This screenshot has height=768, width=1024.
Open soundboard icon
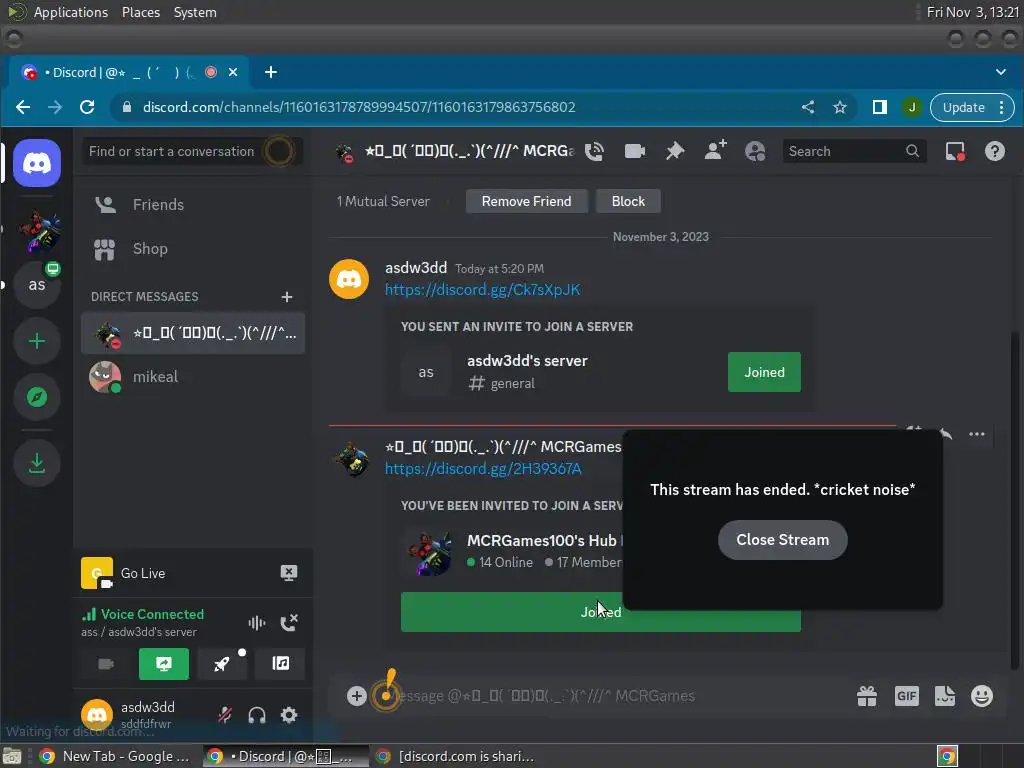point(281,664)
